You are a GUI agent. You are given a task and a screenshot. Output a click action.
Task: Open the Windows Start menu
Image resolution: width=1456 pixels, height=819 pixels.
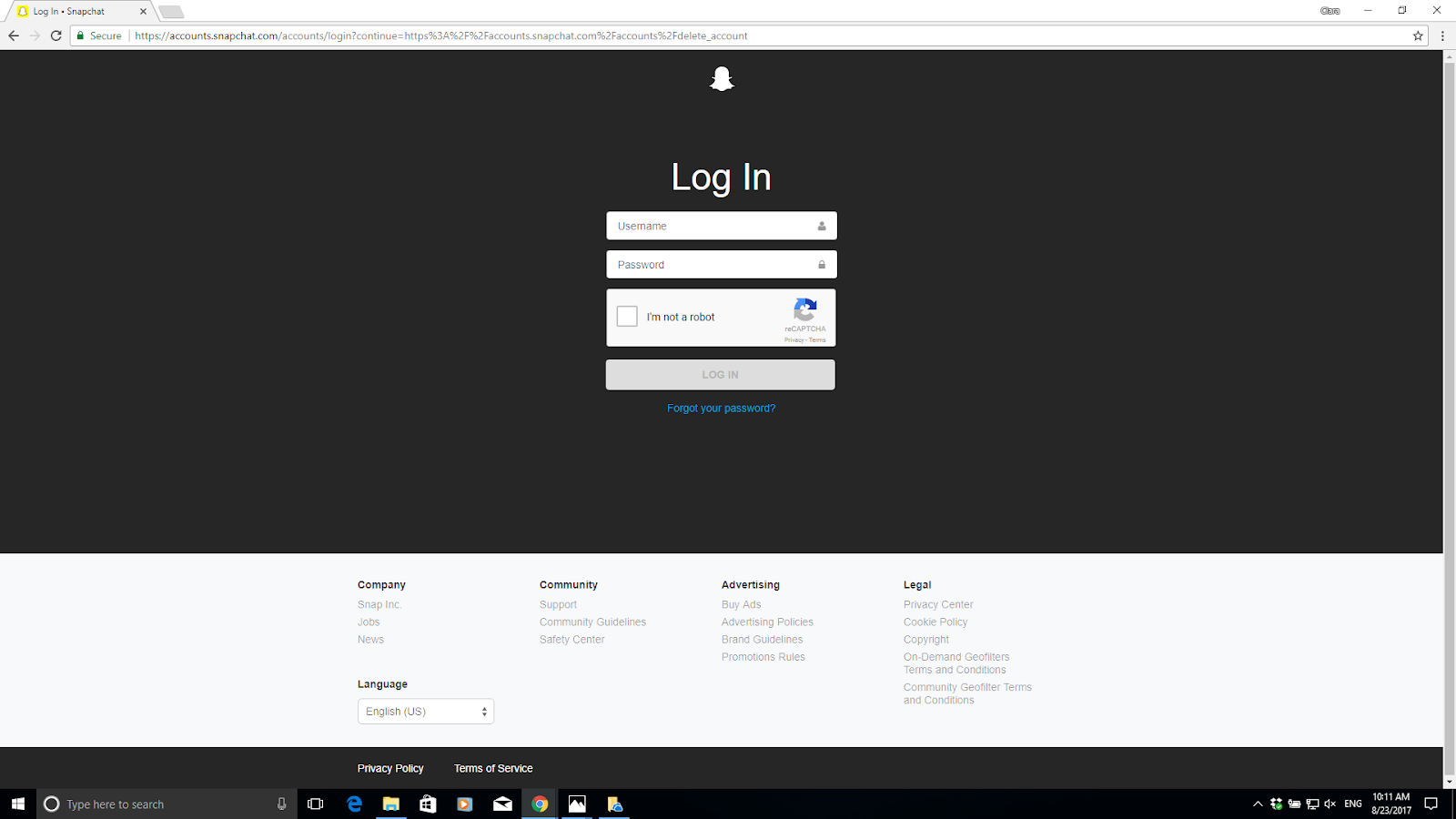click(x=18, y=804)
